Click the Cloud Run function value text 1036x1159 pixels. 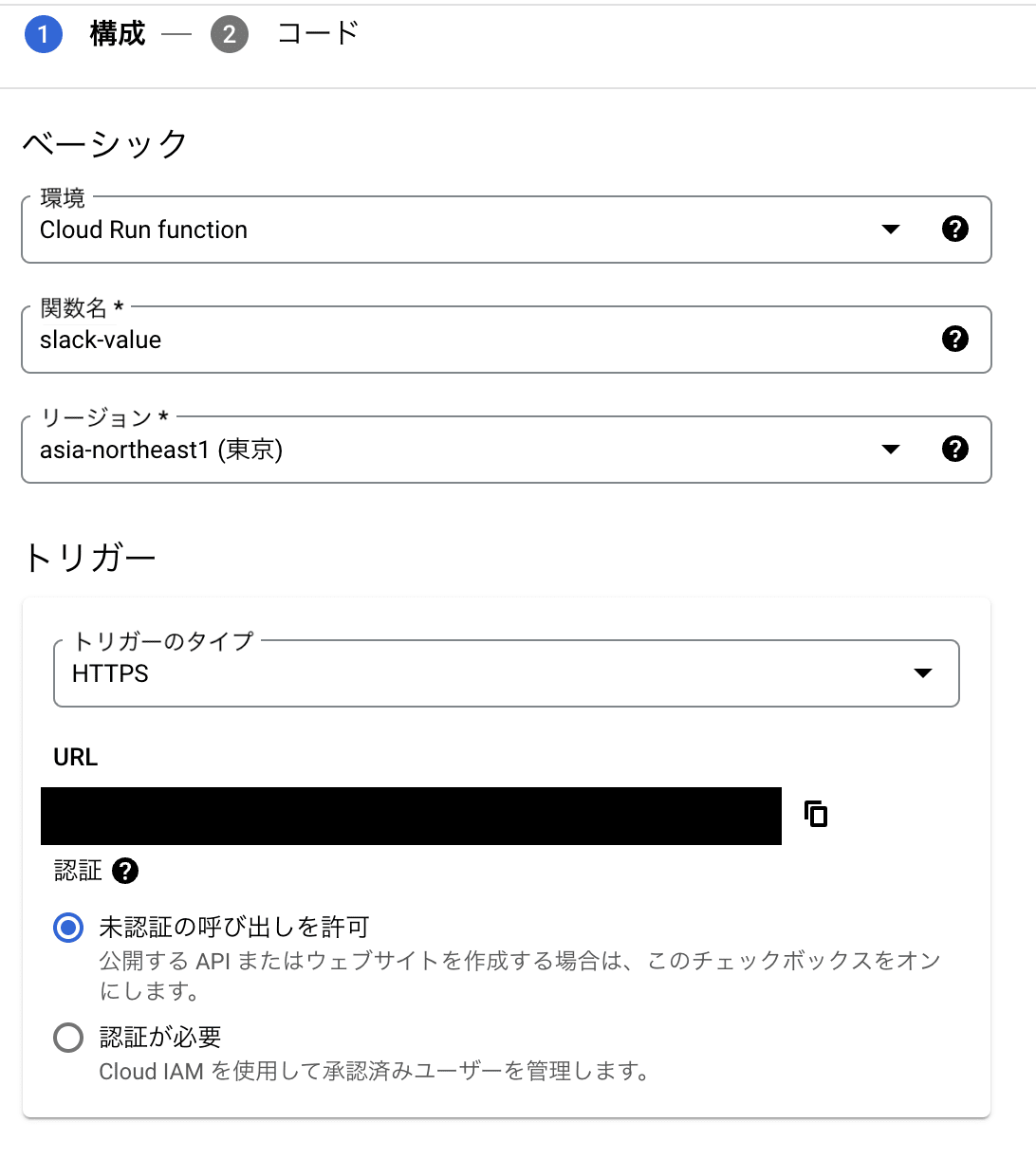[x=143, y=230]
